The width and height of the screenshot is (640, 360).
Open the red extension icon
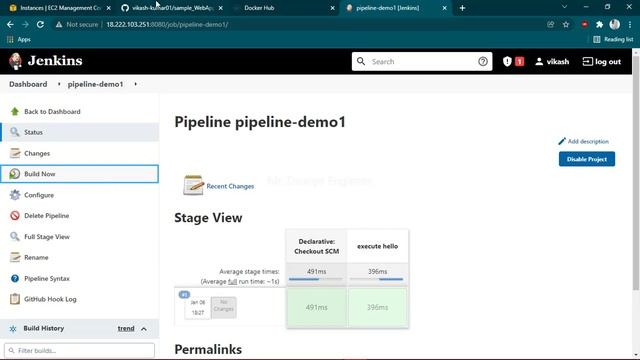(584, 24)
